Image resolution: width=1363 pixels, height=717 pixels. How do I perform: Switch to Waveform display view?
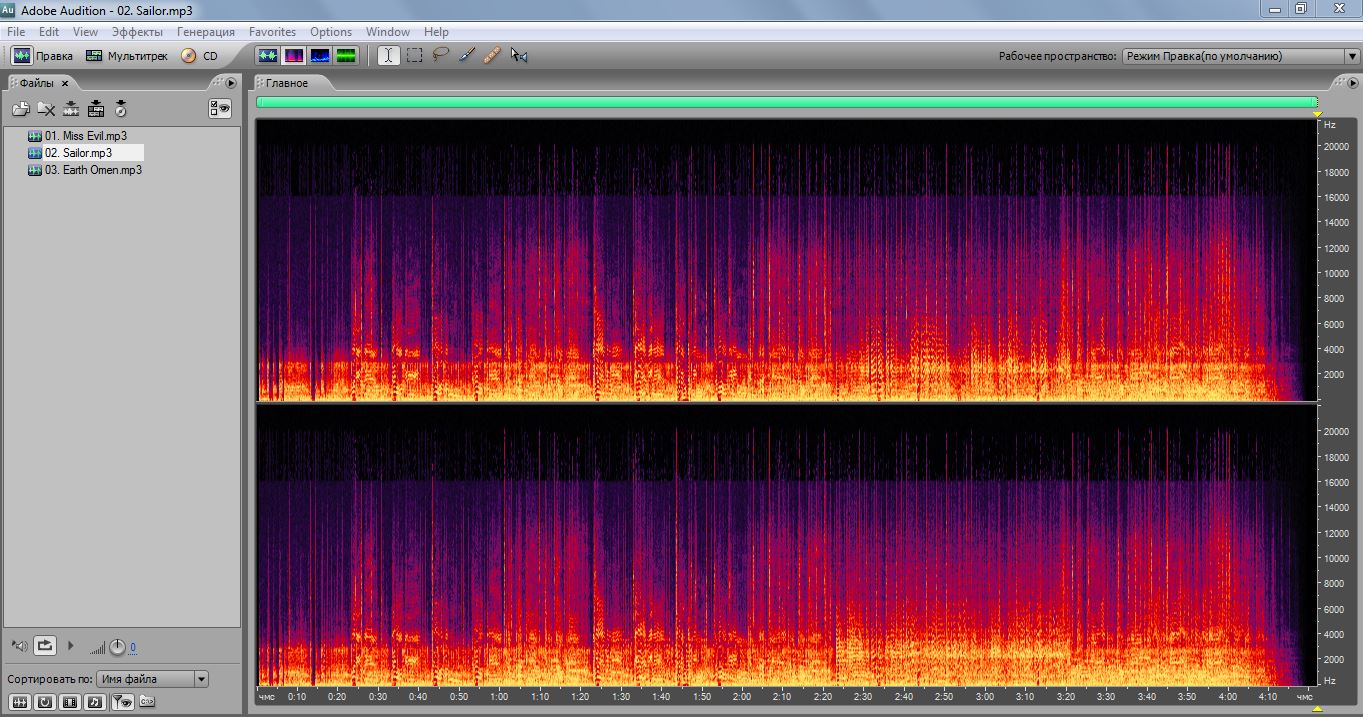[267, 56]
